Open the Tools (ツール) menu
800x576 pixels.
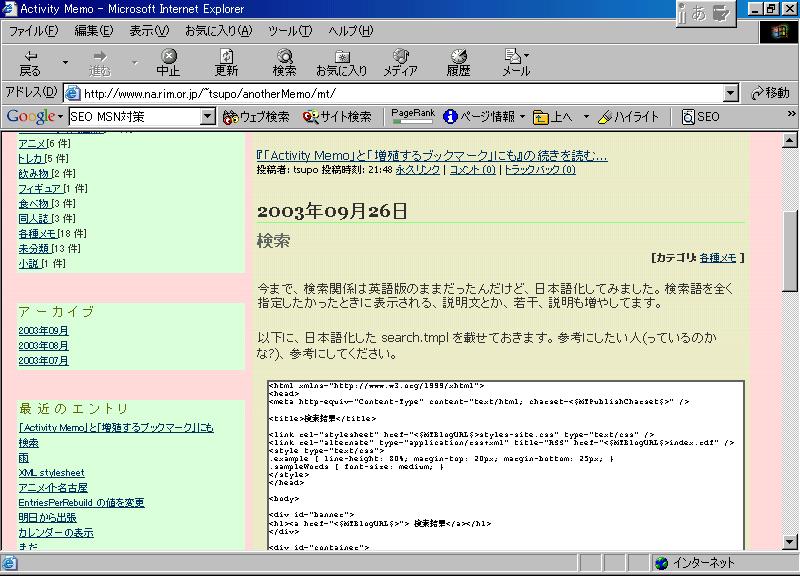(x=289, y=31)
